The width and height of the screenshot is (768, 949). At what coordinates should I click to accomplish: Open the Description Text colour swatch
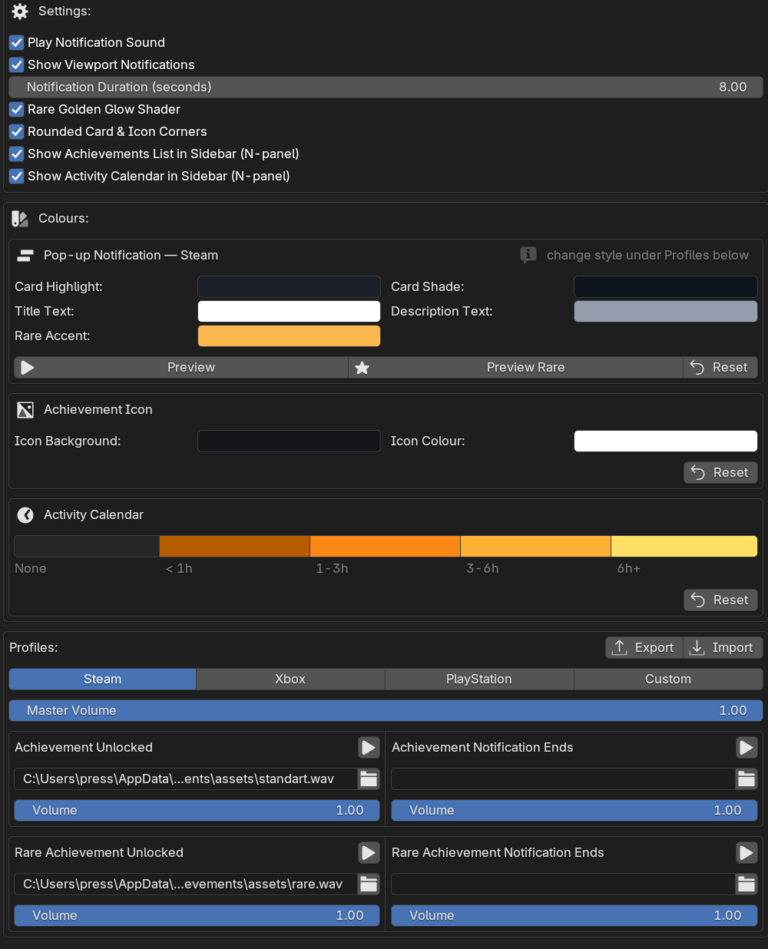pos(666,311)
